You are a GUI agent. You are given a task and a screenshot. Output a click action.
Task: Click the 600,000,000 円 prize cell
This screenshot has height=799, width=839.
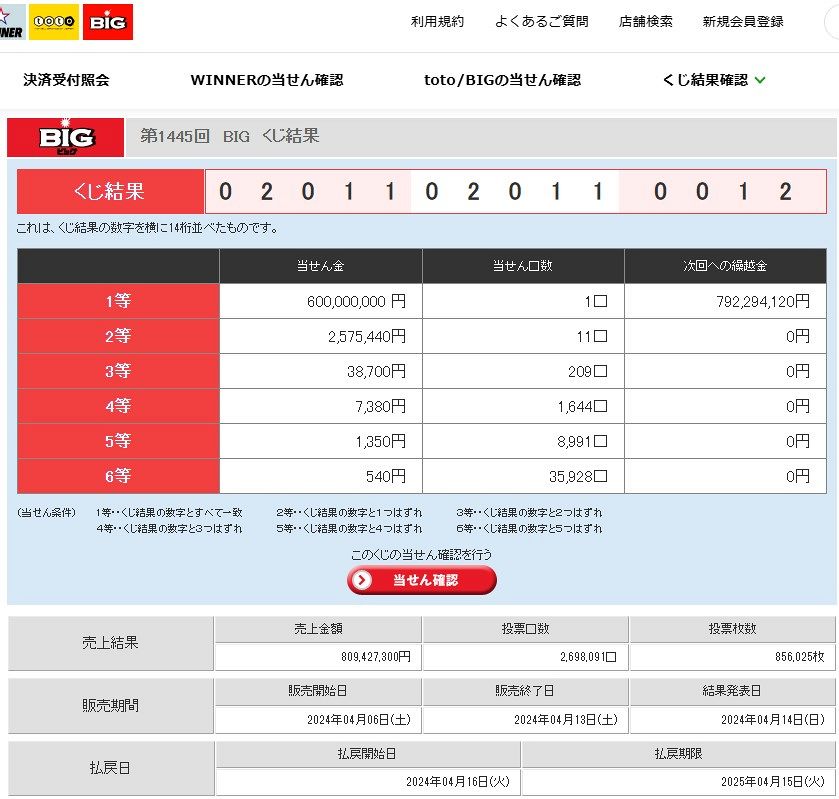320,301
